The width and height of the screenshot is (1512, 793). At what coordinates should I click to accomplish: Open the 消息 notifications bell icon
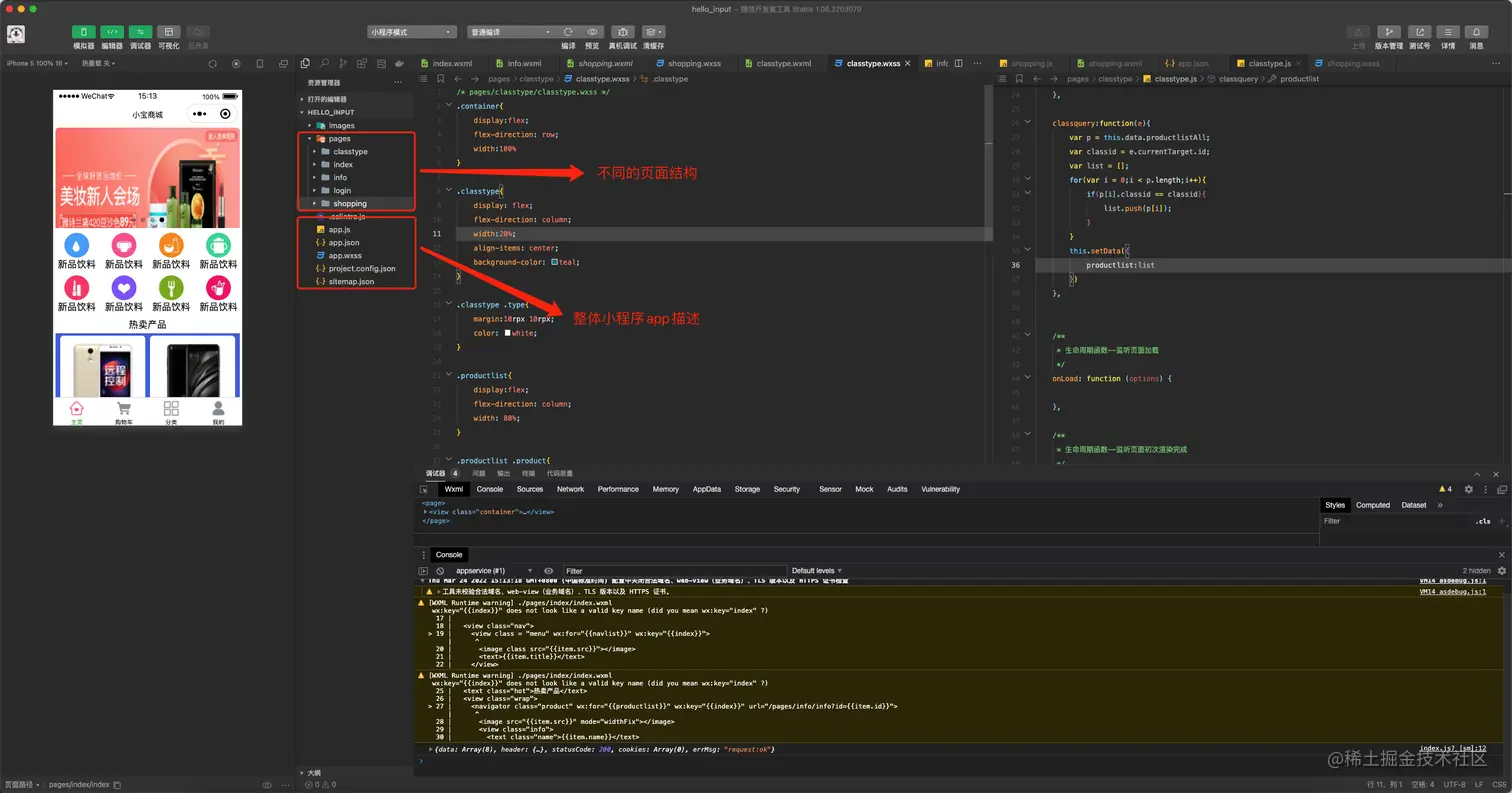1476,33
